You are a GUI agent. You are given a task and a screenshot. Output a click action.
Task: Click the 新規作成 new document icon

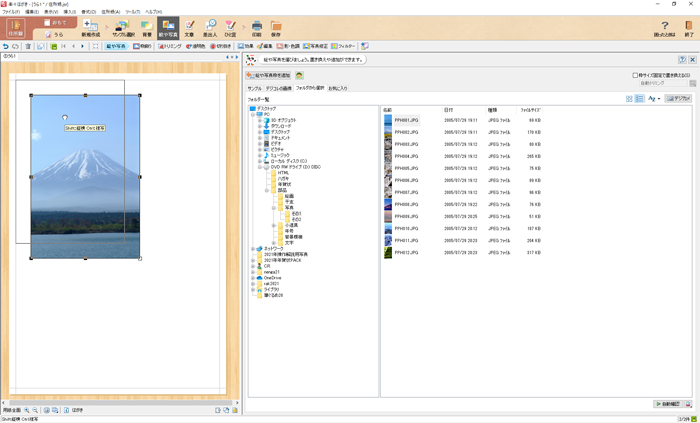click(x=90, y=26)
